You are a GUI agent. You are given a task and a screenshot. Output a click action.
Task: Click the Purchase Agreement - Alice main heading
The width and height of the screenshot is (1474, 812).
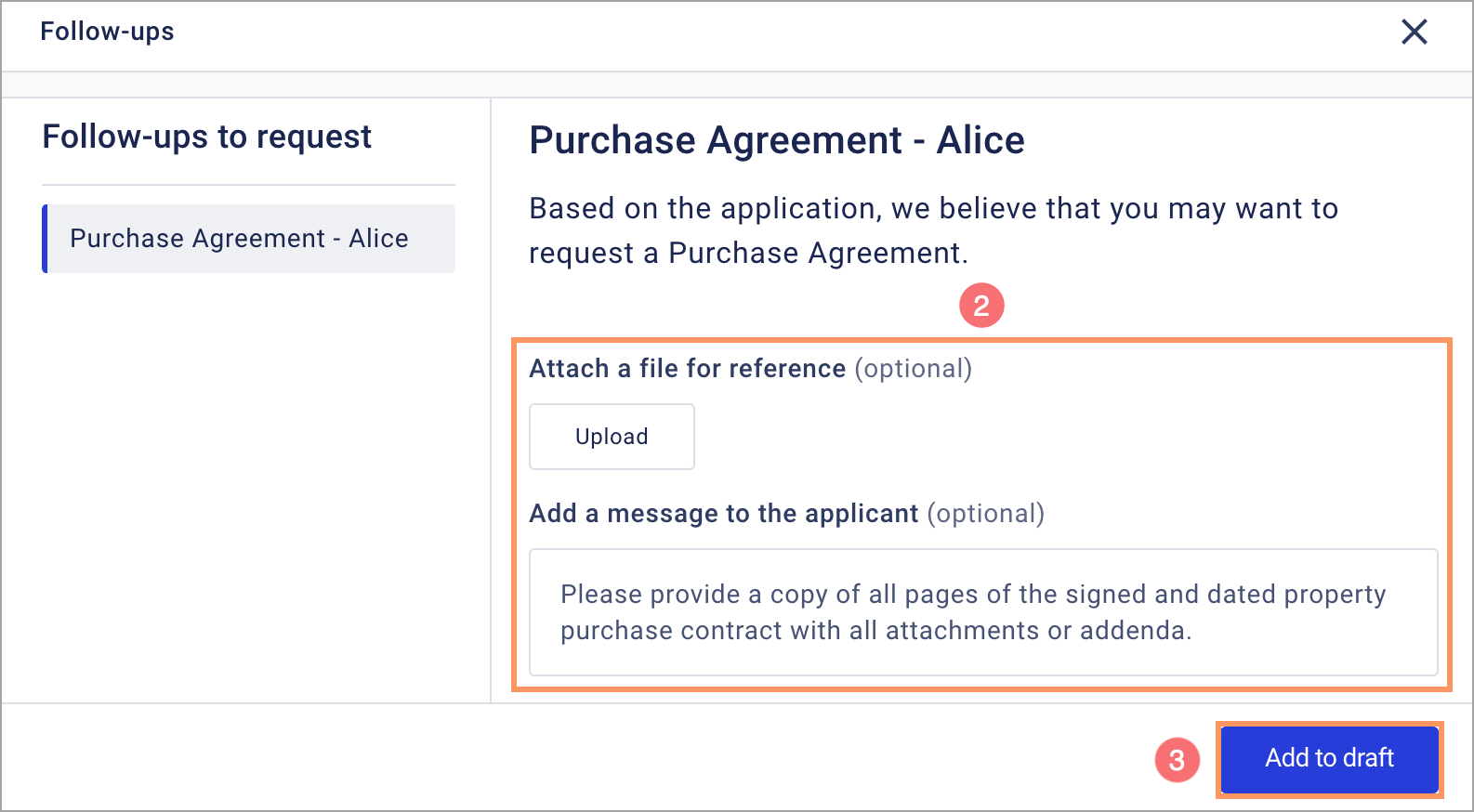pyautogui.click(x=777, y=141)
